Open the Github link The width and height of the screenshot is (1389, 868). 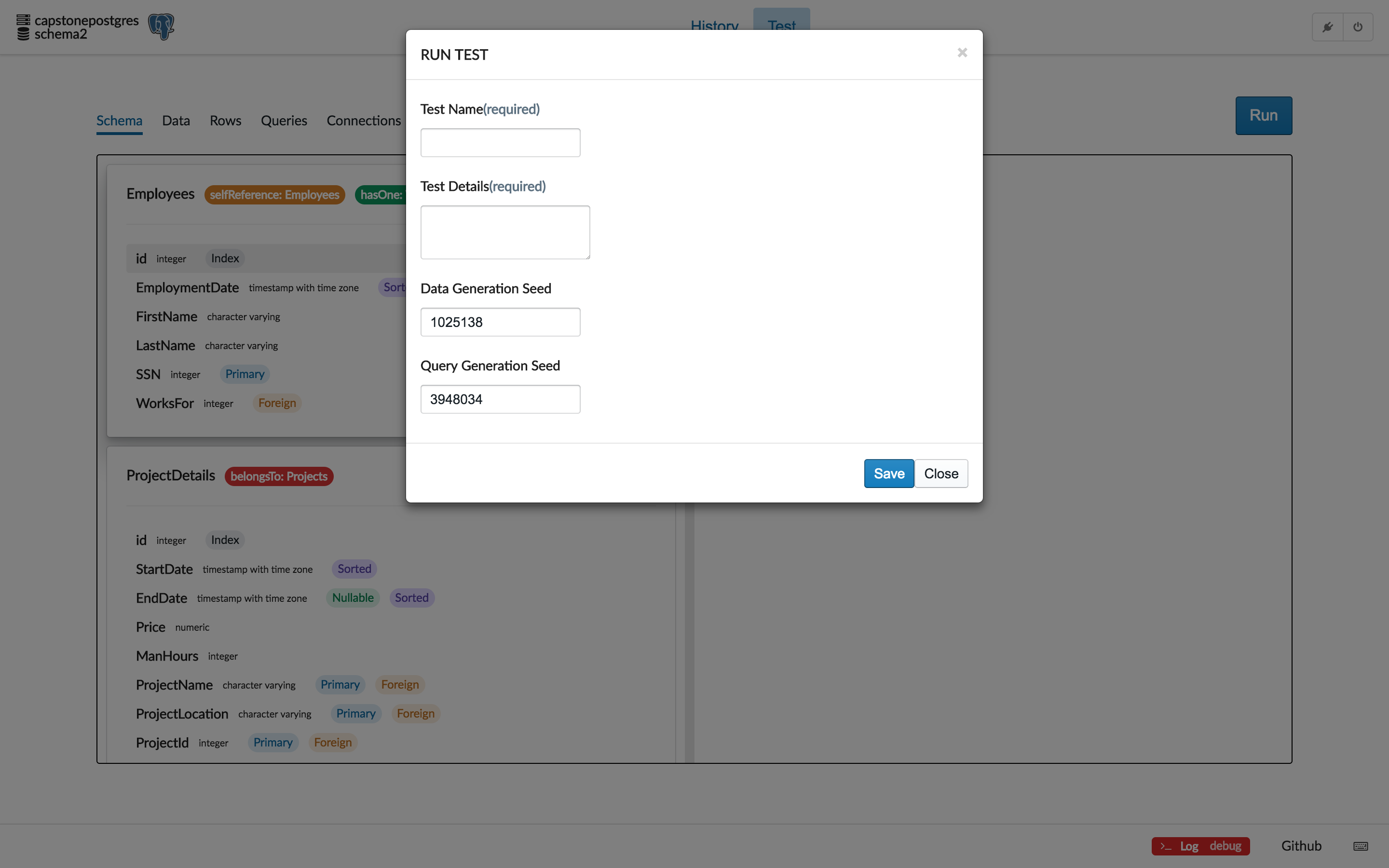point(1301,846)
